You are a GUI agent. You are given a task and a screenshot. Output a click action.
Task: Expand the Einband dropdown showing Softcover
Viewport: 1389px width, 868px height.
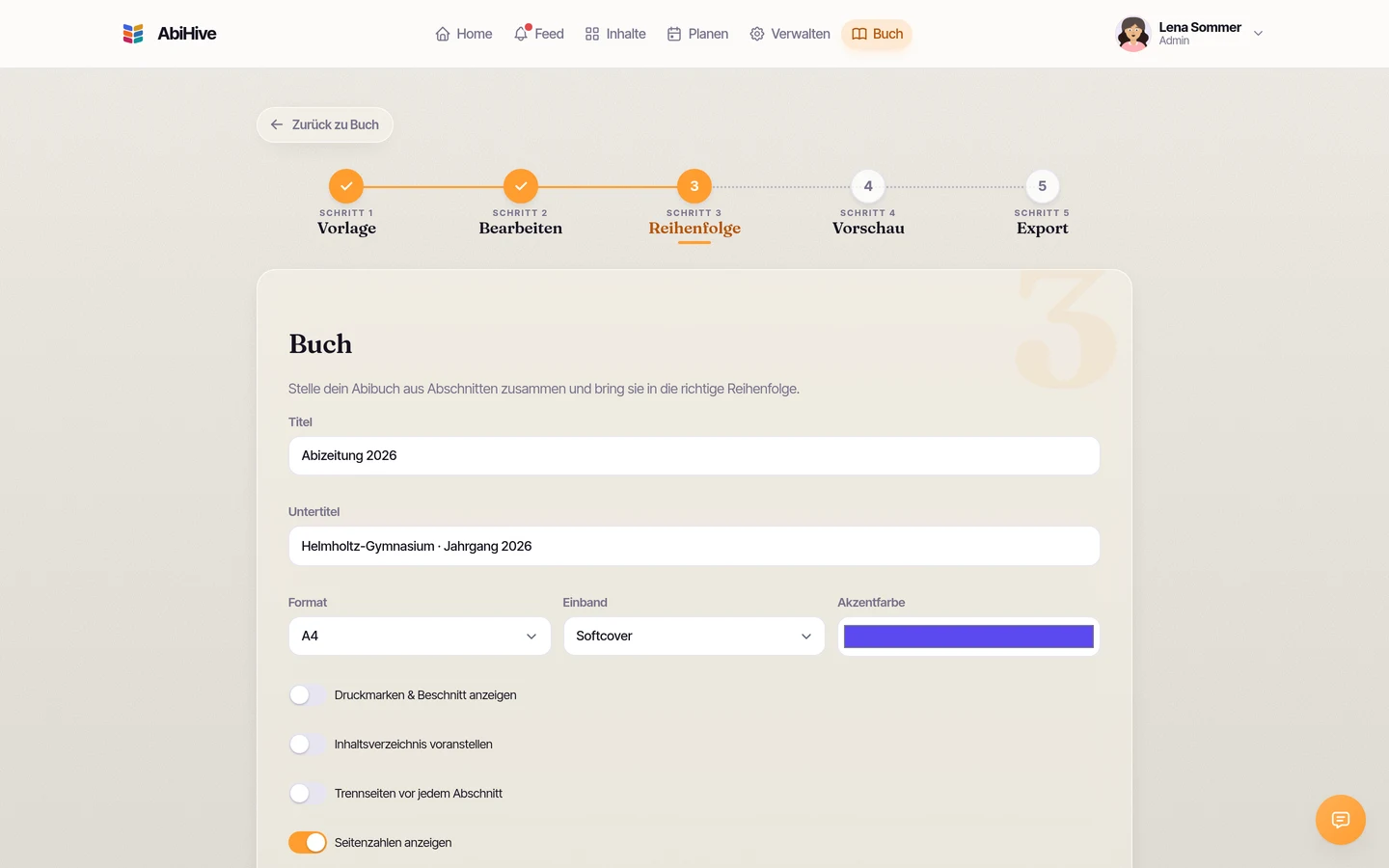(694, 637)
